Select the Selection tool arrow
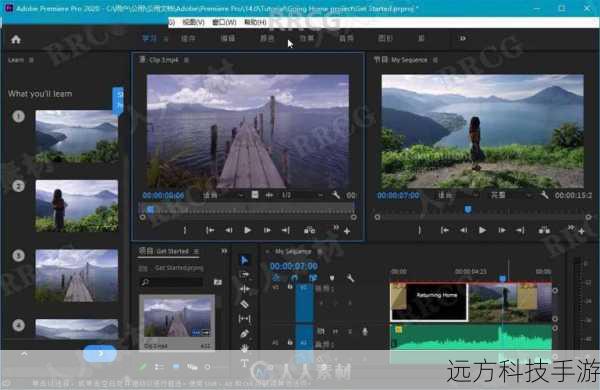600x390 pixels. (244, 261)
